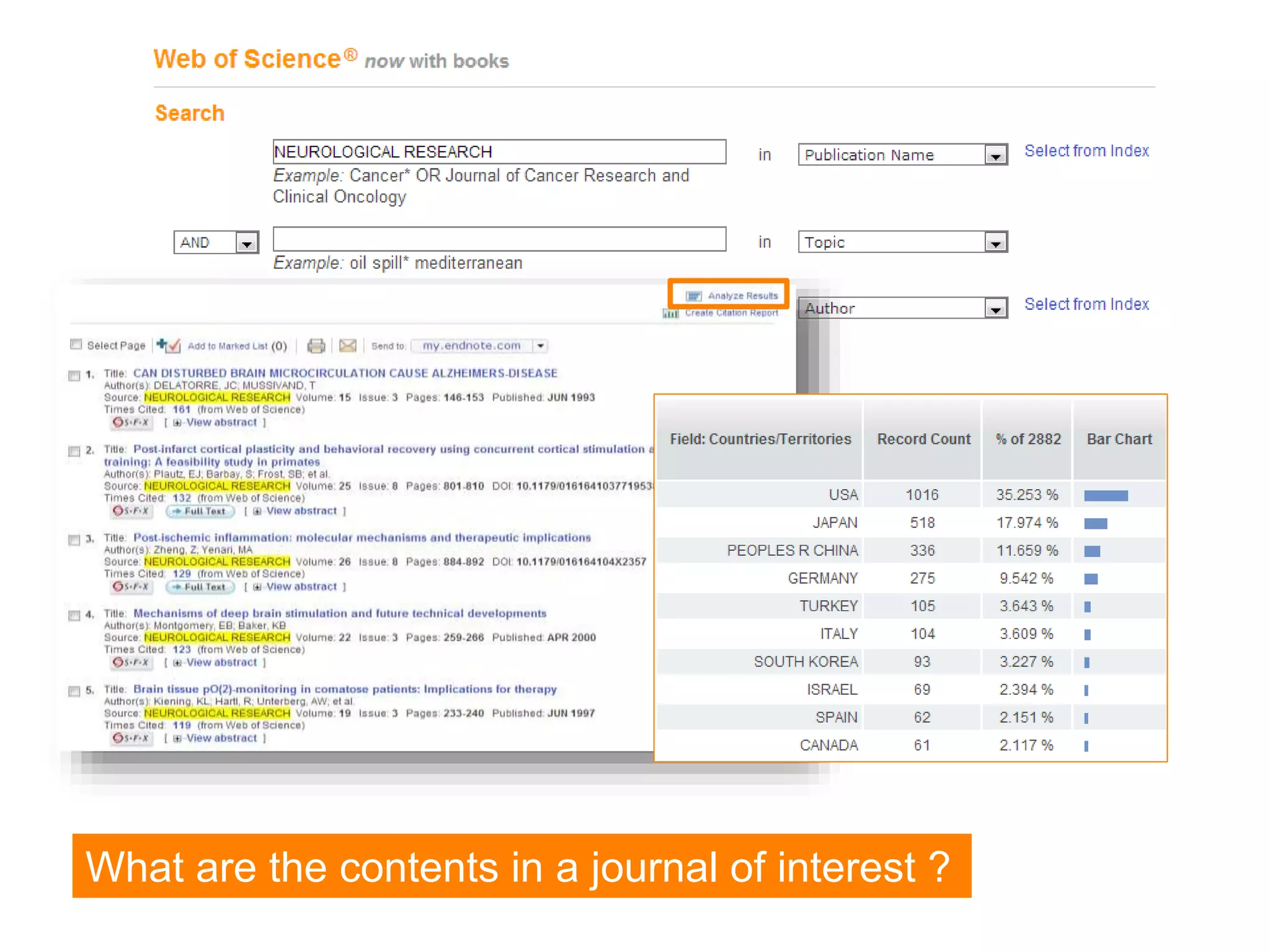Image resolution: width=1270 pixels, height=952 pixels.
Task: Click the CANADA row record count 61
Action: [921, 745]
